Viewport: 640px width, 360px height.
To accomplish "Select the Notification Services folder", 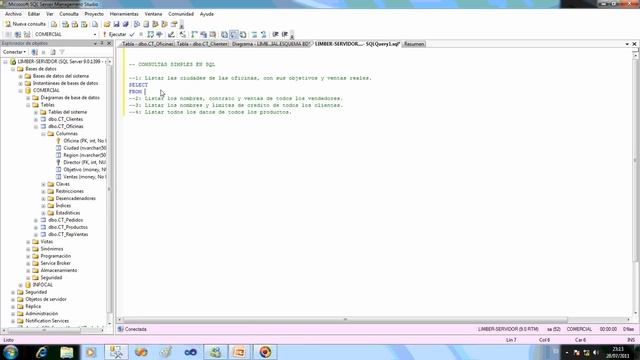I will (47, 321).
